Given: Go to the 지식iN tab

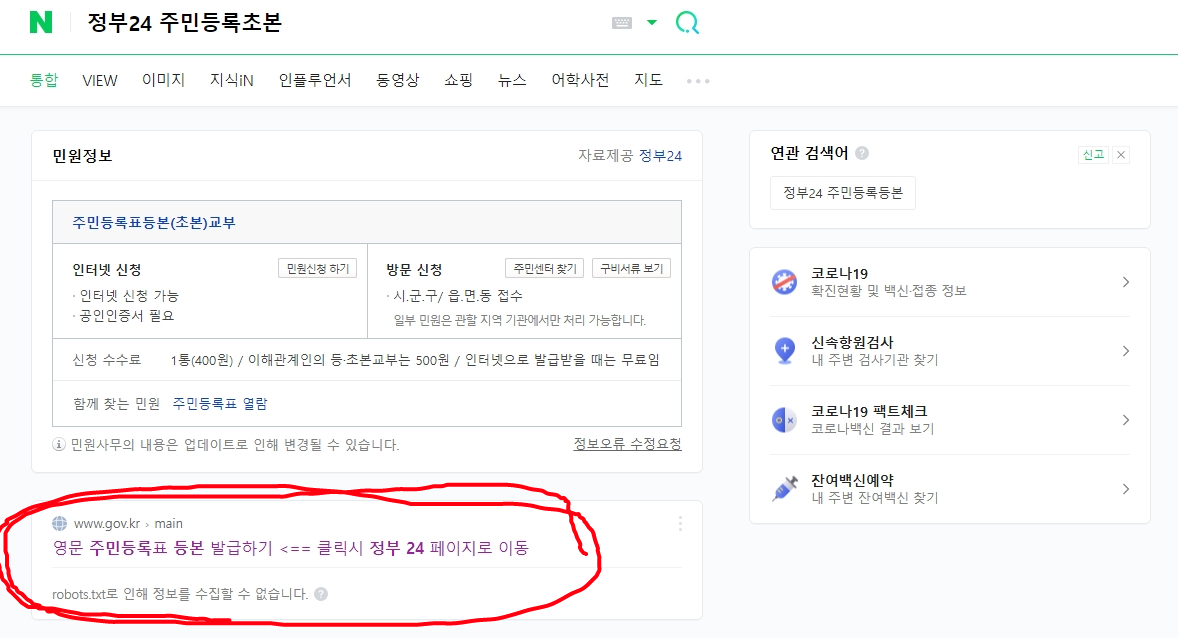Looking at the screenshot, I should click(231, 80).
